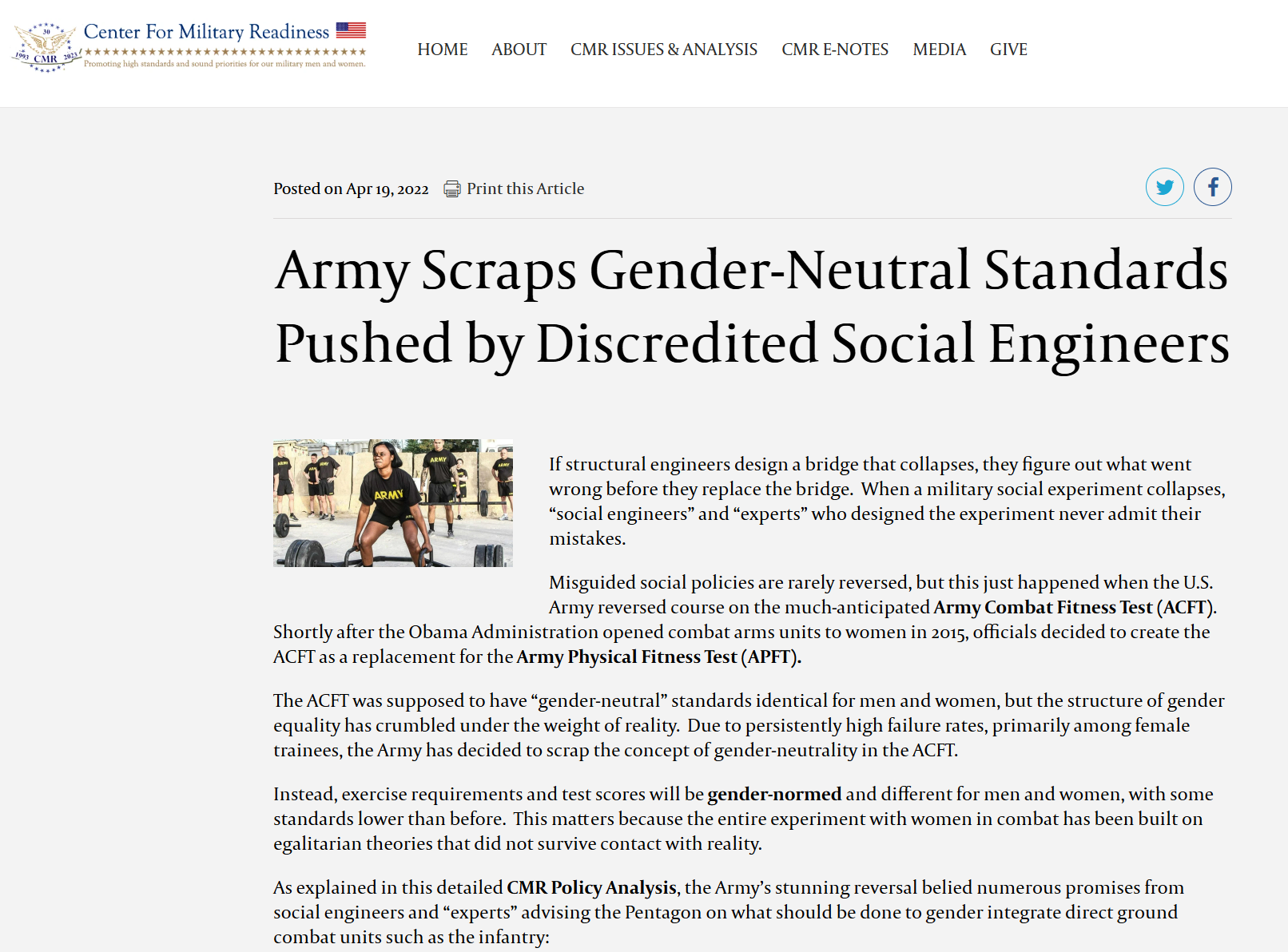Viewport: 1288px width, 952px height.
Task: Open the Army Combat Fitness Test (ACFT) link
Action: point(1074,608)
